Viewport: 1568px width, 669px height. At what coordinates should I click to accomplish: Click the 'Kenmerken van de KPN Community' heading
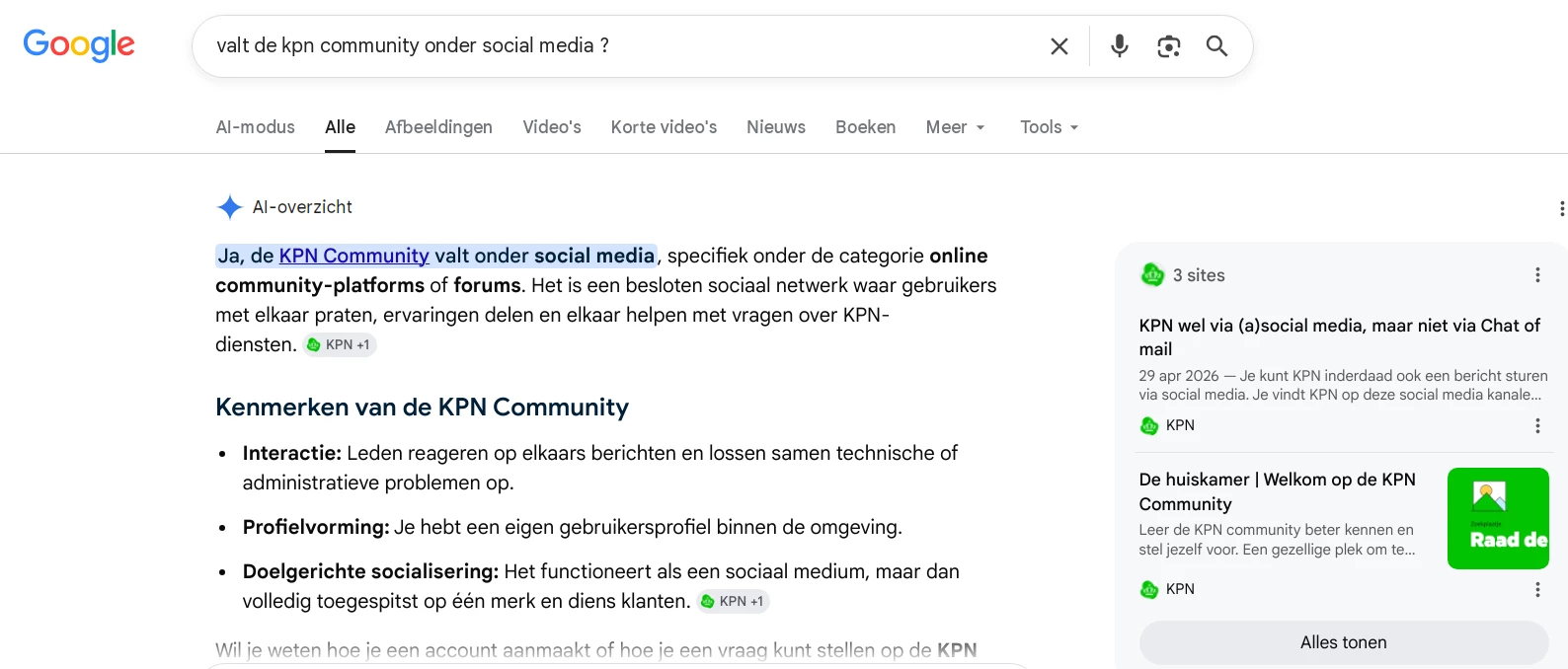pos(422,408)
